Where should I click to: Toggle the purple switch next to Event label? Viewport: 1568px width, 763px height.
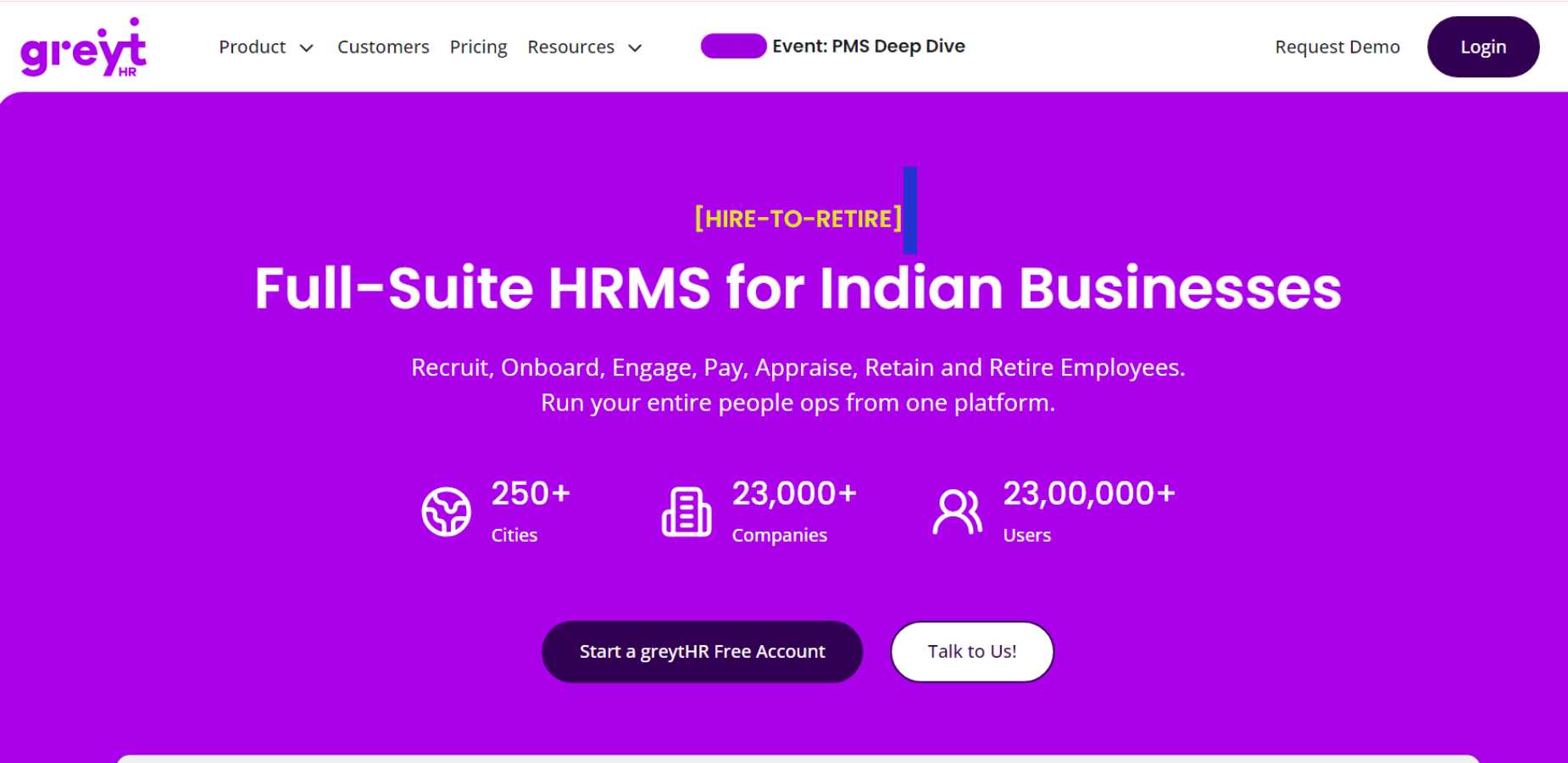pos(731,47)
